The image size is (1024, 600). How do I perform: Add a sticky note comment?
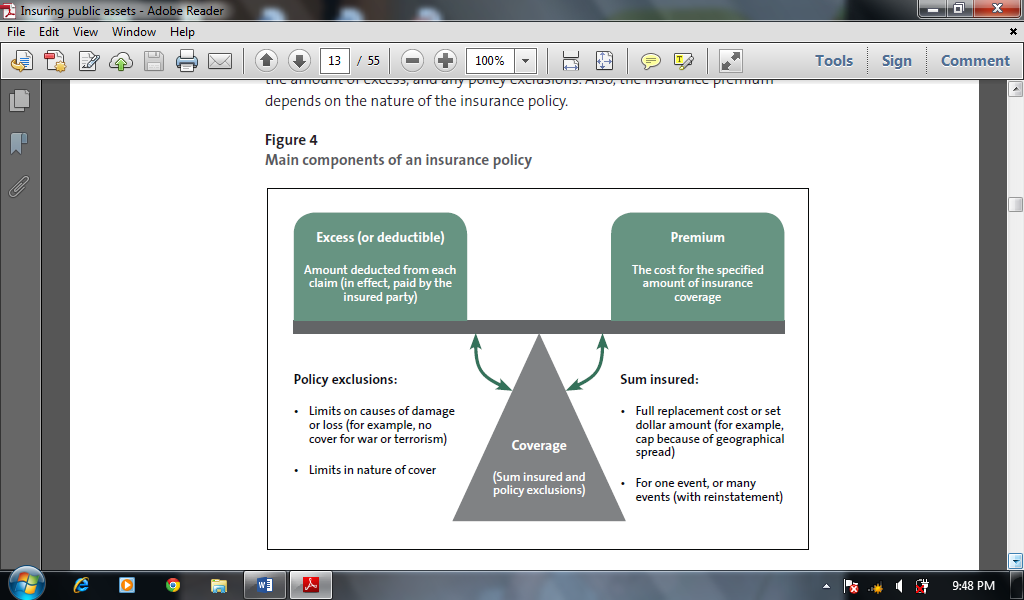651,61
